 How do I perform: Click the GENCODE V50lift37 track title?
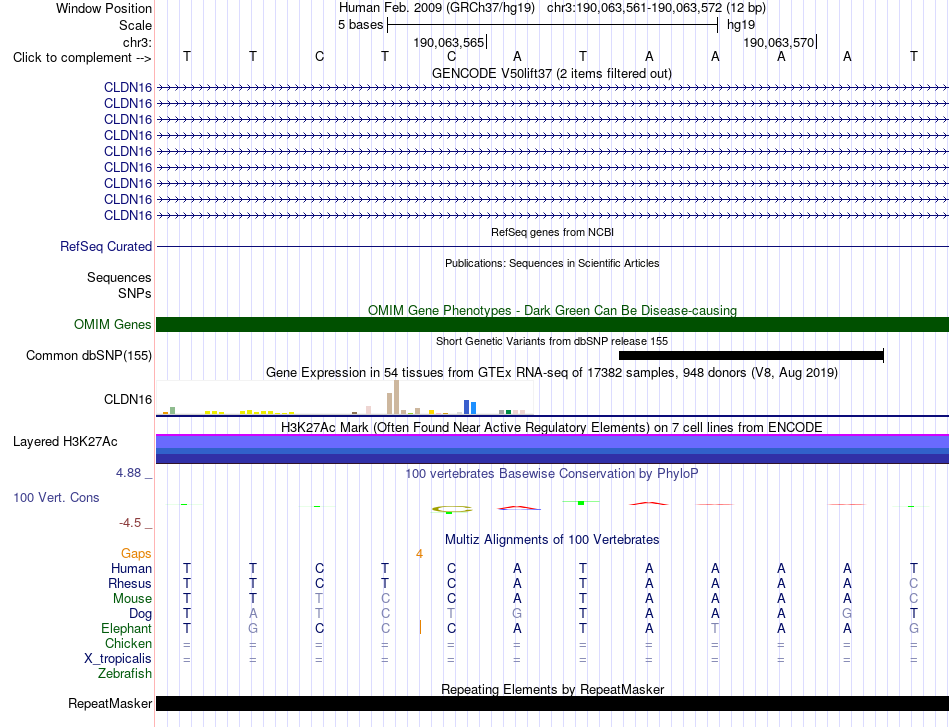[x=552, y=73]
